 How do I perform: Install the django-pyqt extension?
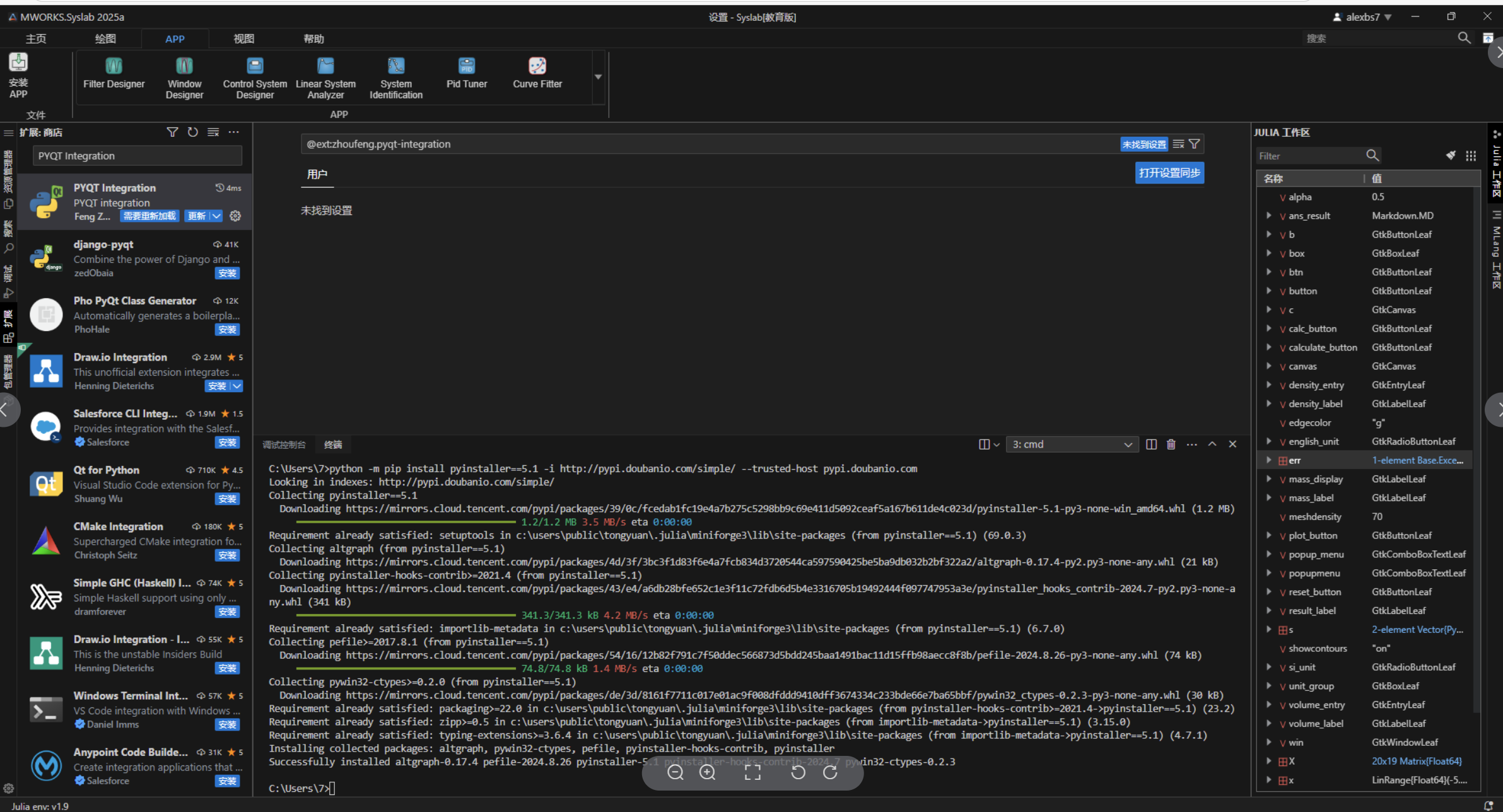[227, 273]
